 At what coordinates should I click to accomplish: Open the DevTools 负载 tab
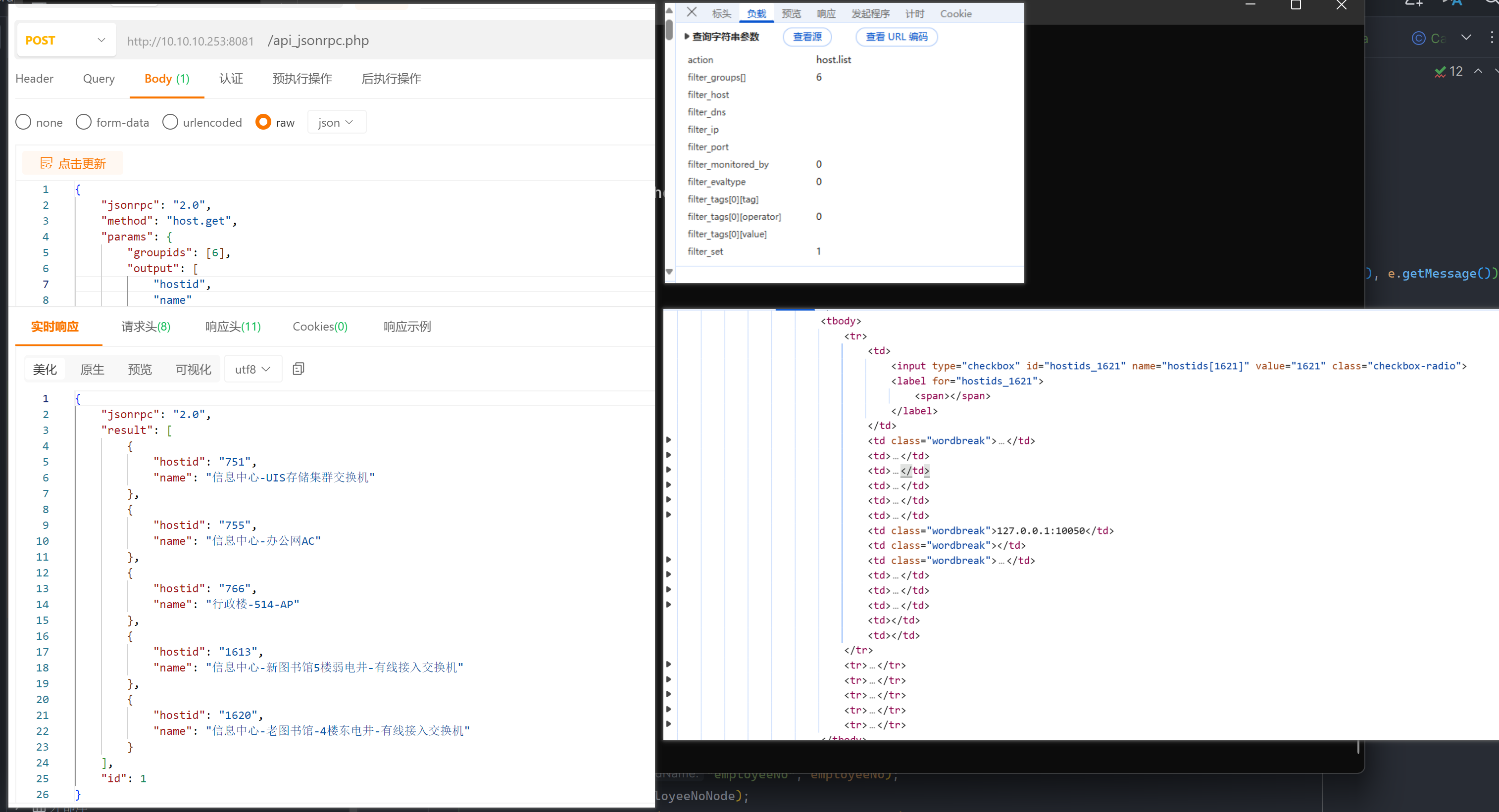[756, 13]
